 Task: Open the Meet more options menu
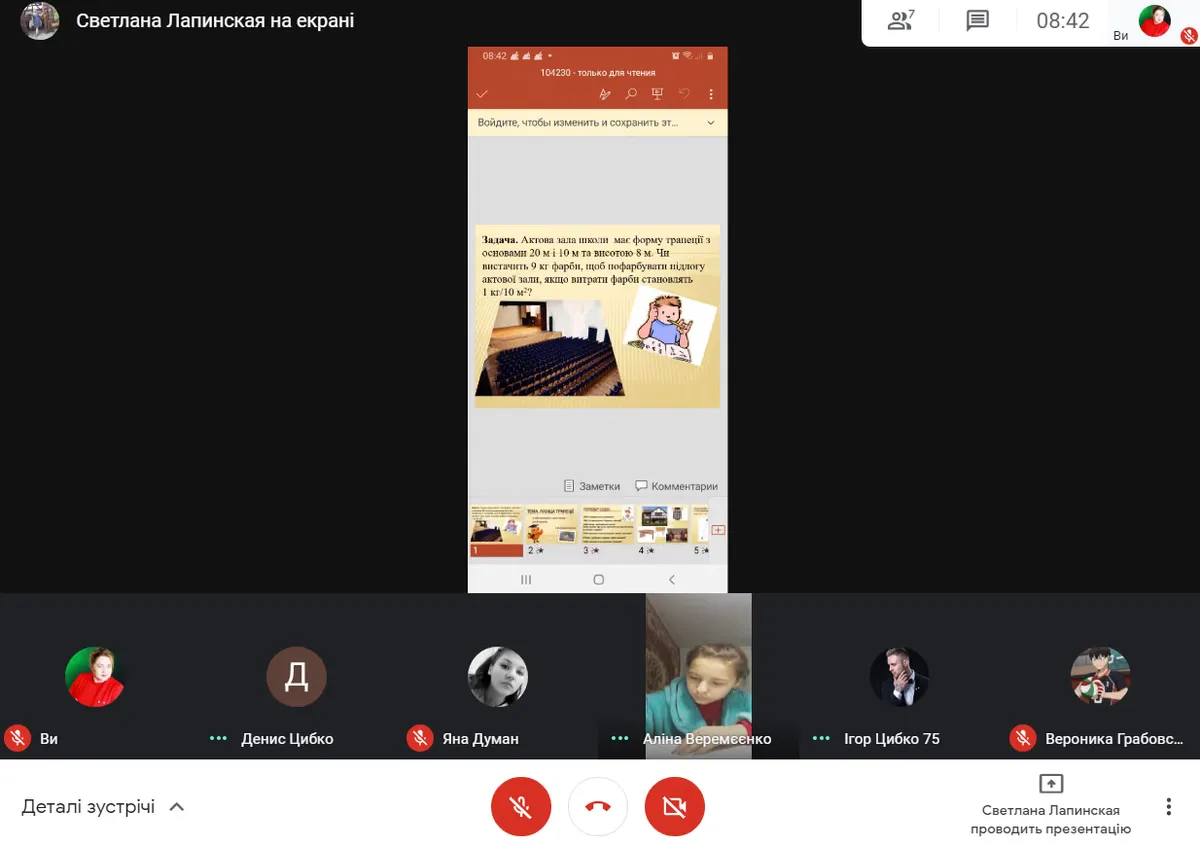[x=1168, y=806]
